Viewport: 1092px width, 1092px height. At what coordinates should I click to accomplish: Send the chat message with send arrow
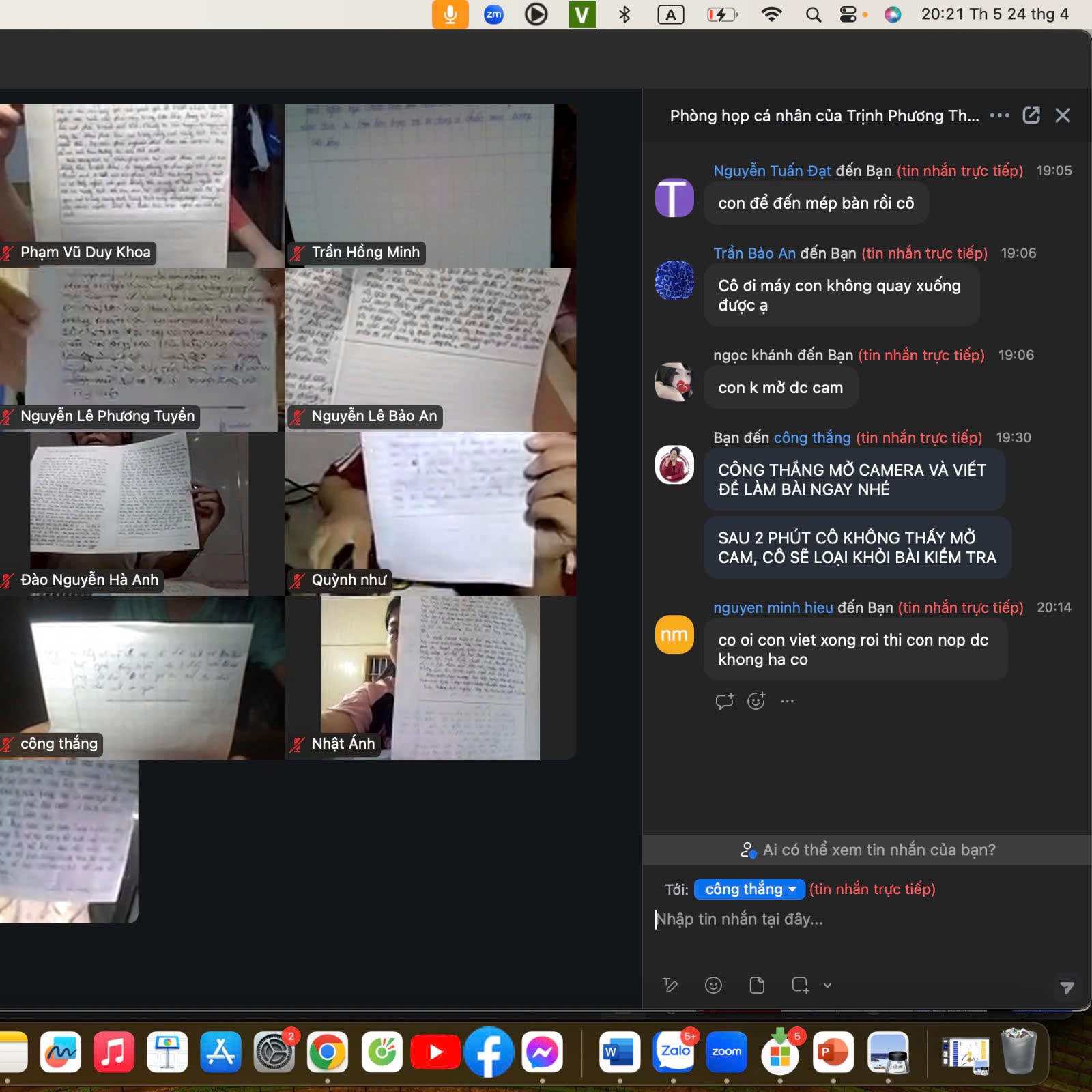1067,987
